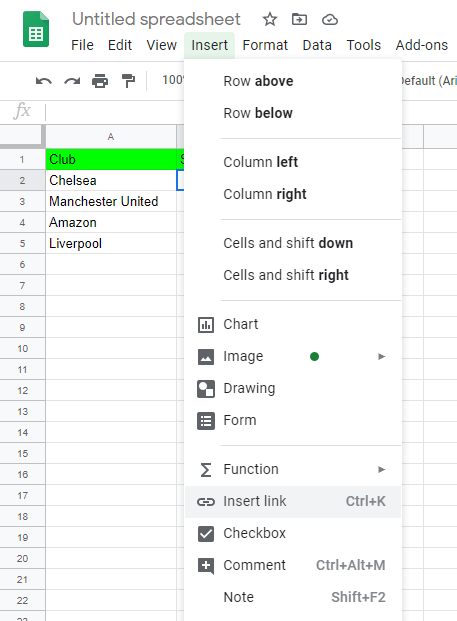The height and width of the screenshot is (621, 457).
Task: Click the spreadsheet title to rename
Action: coord(156,19)
